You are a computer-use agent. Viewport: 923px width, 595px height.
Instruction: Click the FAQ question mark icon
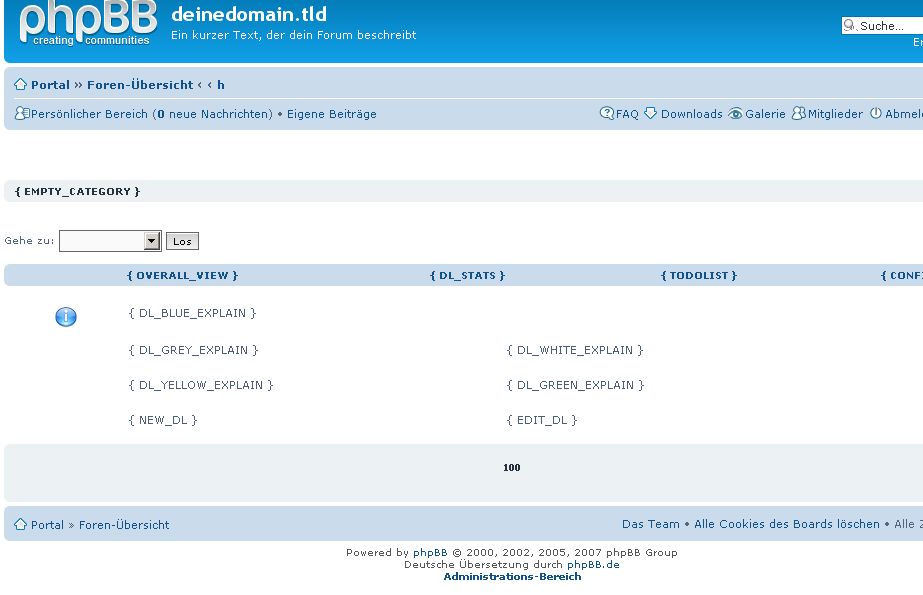[606, 114]
